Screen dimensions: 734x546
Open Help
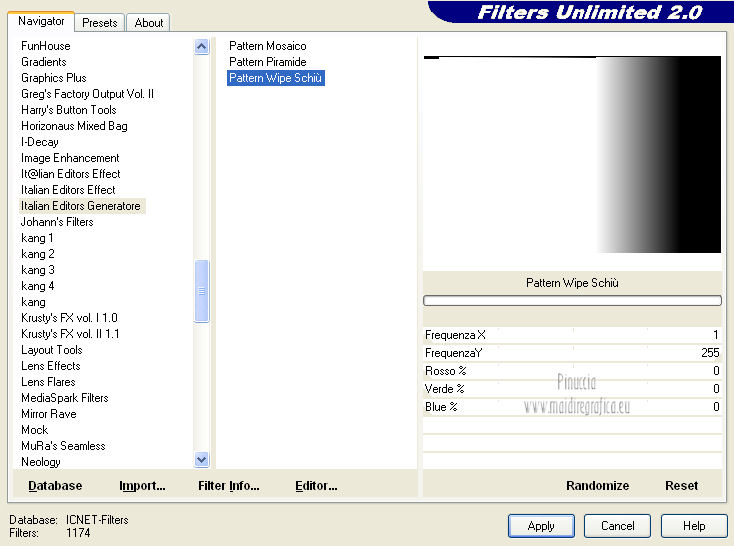point(694,526)
